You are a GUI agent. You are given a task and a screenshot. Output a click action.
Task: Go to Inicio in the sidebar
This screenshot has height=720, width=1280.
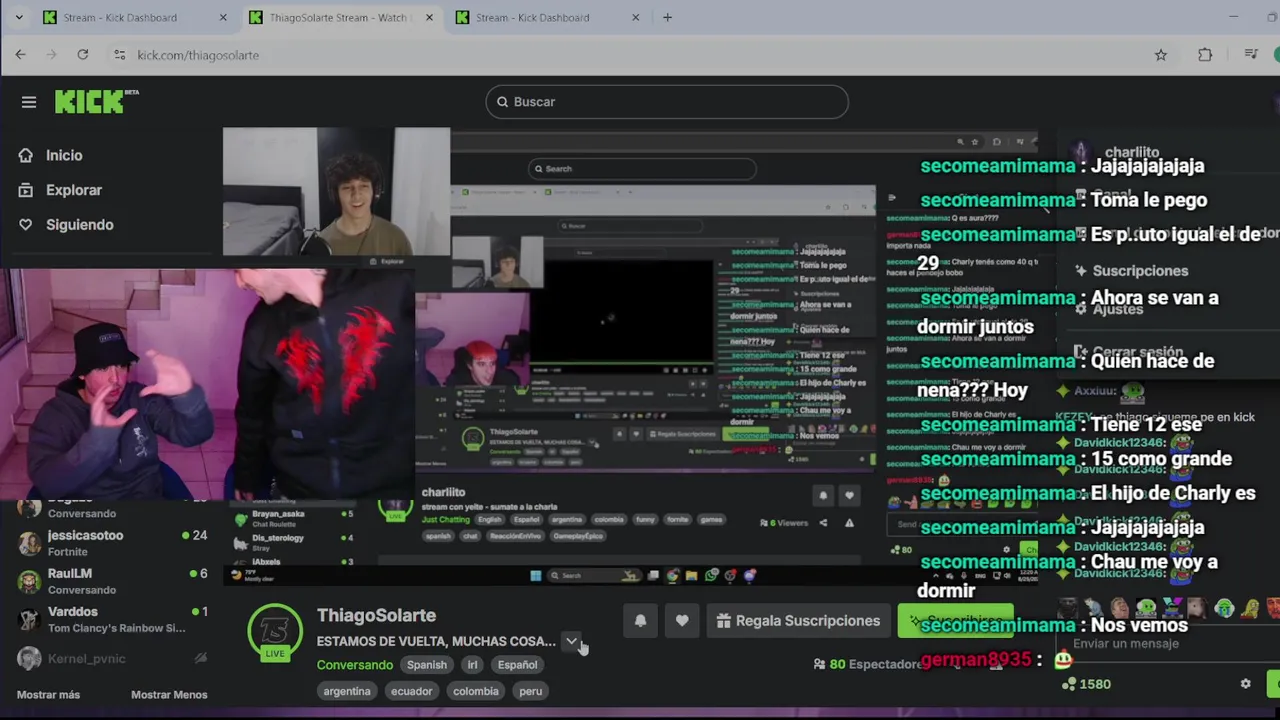pos(64,155)
